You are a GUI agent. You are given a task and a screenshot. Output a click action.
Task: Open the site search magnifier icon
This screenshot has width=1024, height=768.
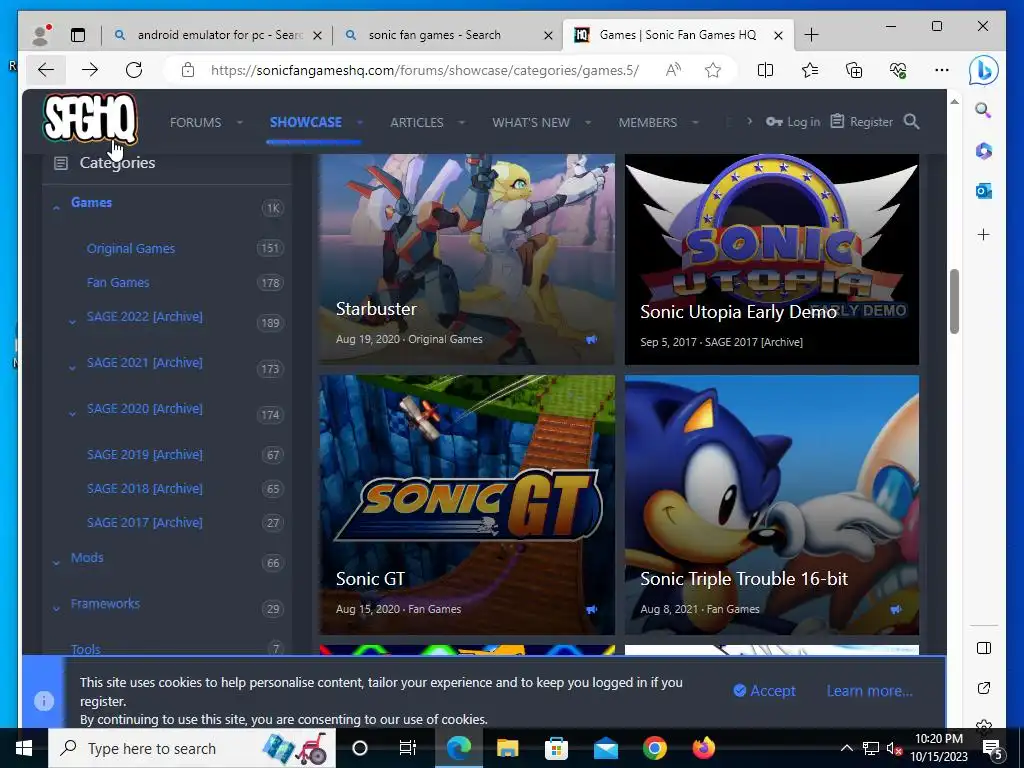tap(912, 121)
